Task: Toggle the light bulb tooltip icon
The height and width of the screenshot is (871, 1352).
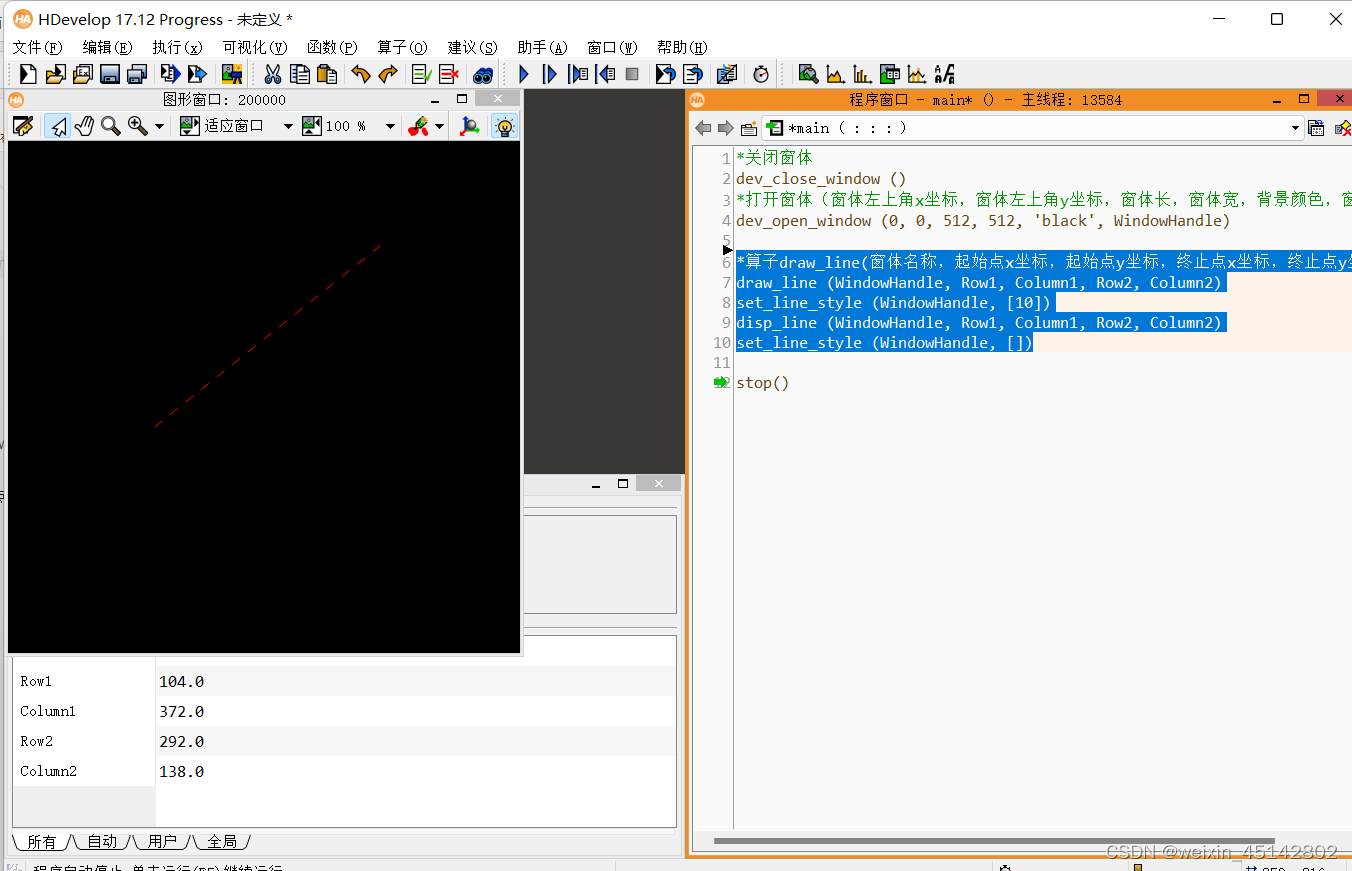Action: [505, 126]
